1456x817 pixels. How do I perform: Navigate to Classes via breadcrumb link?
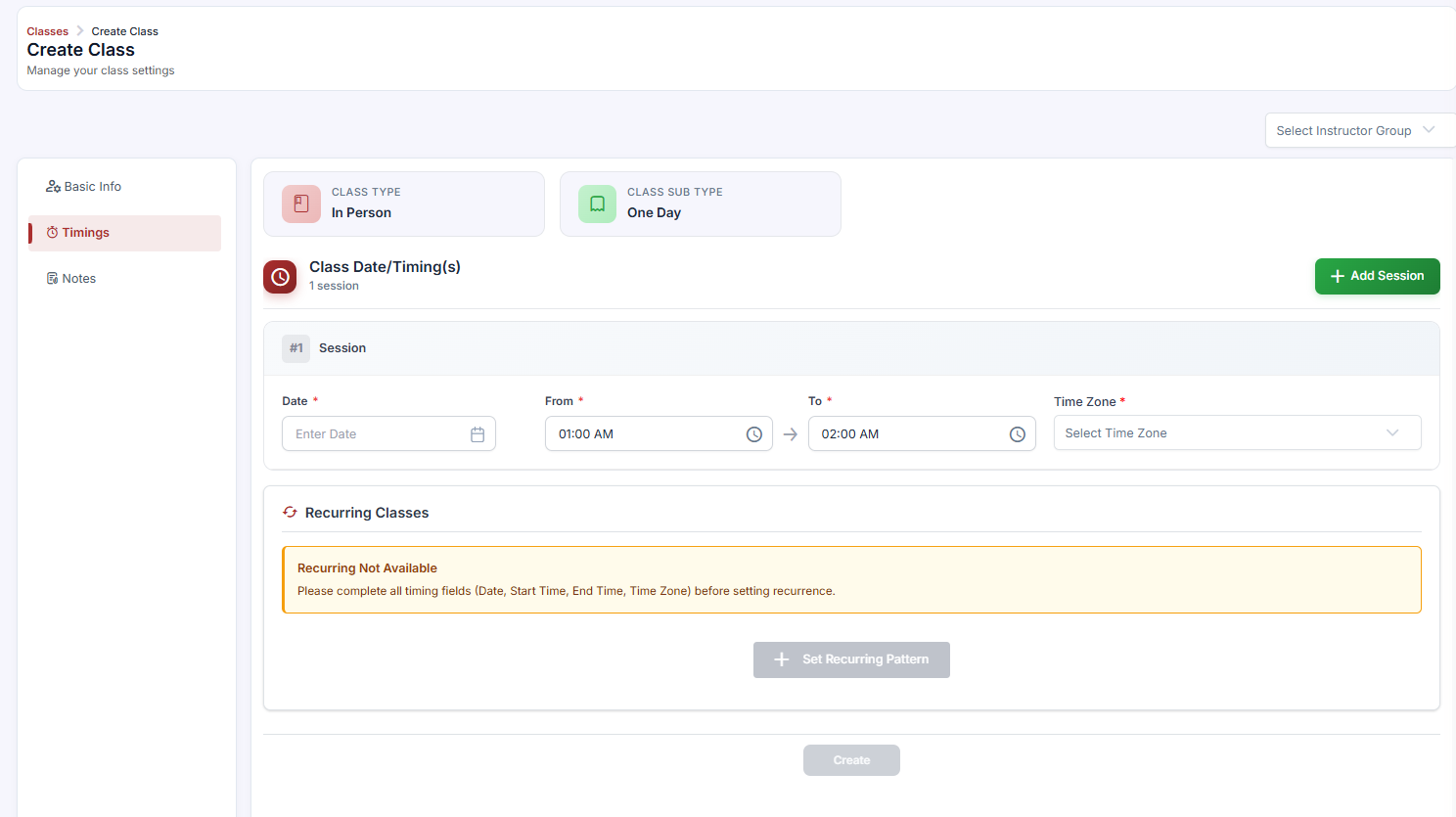(x=48, y=31)
